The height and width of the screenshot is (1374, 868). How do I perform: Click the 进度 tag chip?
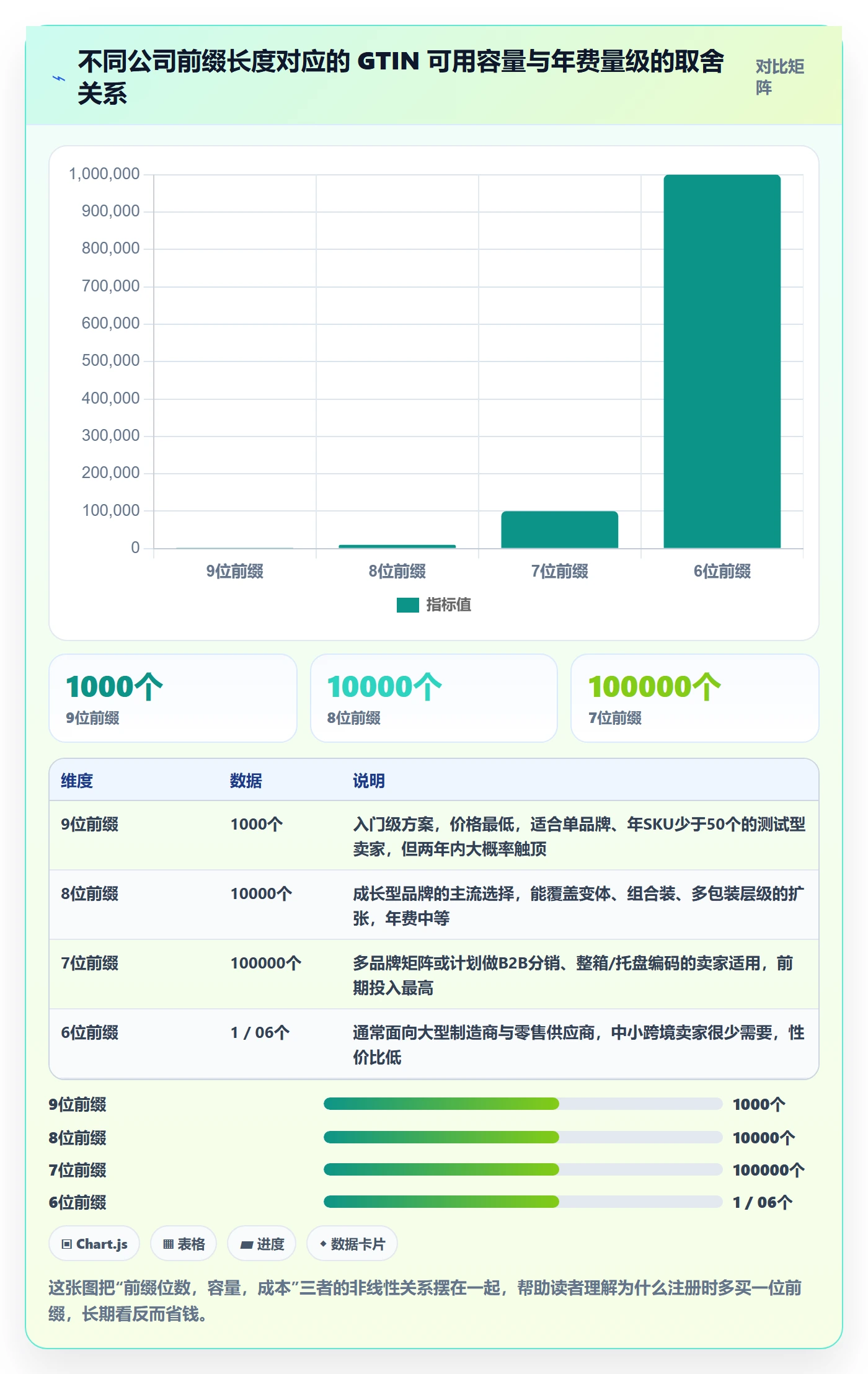click(x=262, y=1243)
